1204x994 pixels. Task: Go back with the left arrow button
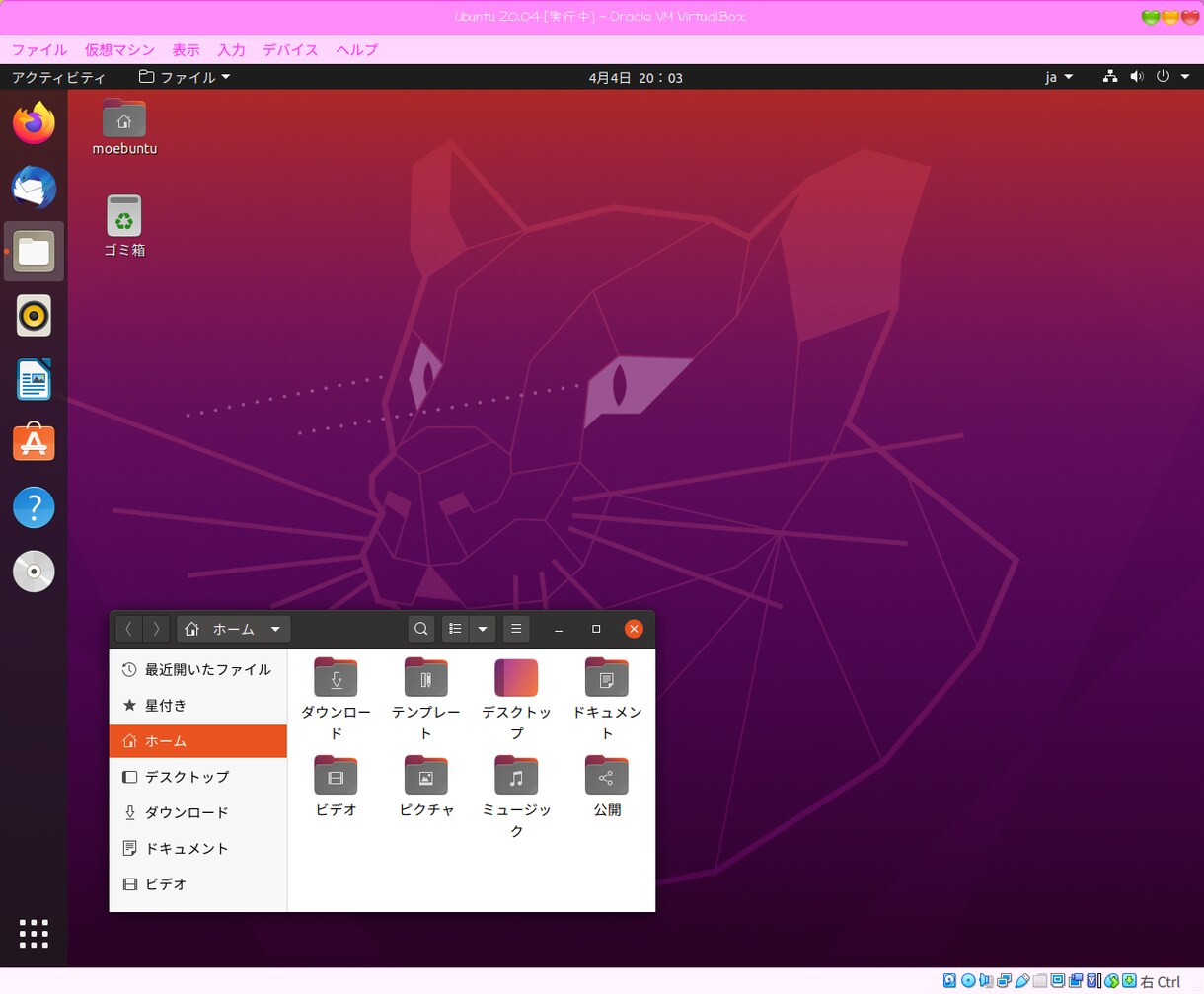pos(129,629)
